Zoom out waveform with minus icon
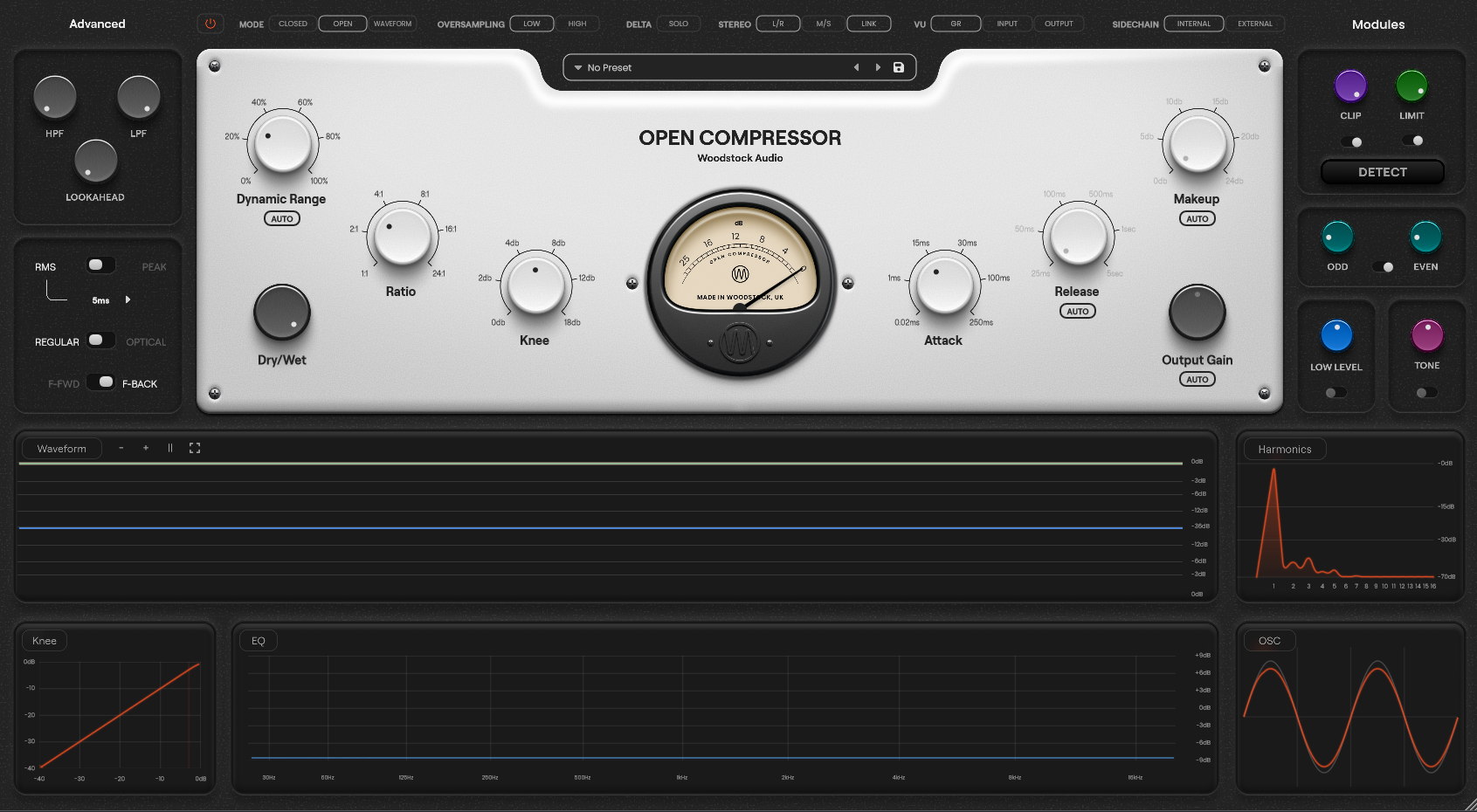 [121, 448]
